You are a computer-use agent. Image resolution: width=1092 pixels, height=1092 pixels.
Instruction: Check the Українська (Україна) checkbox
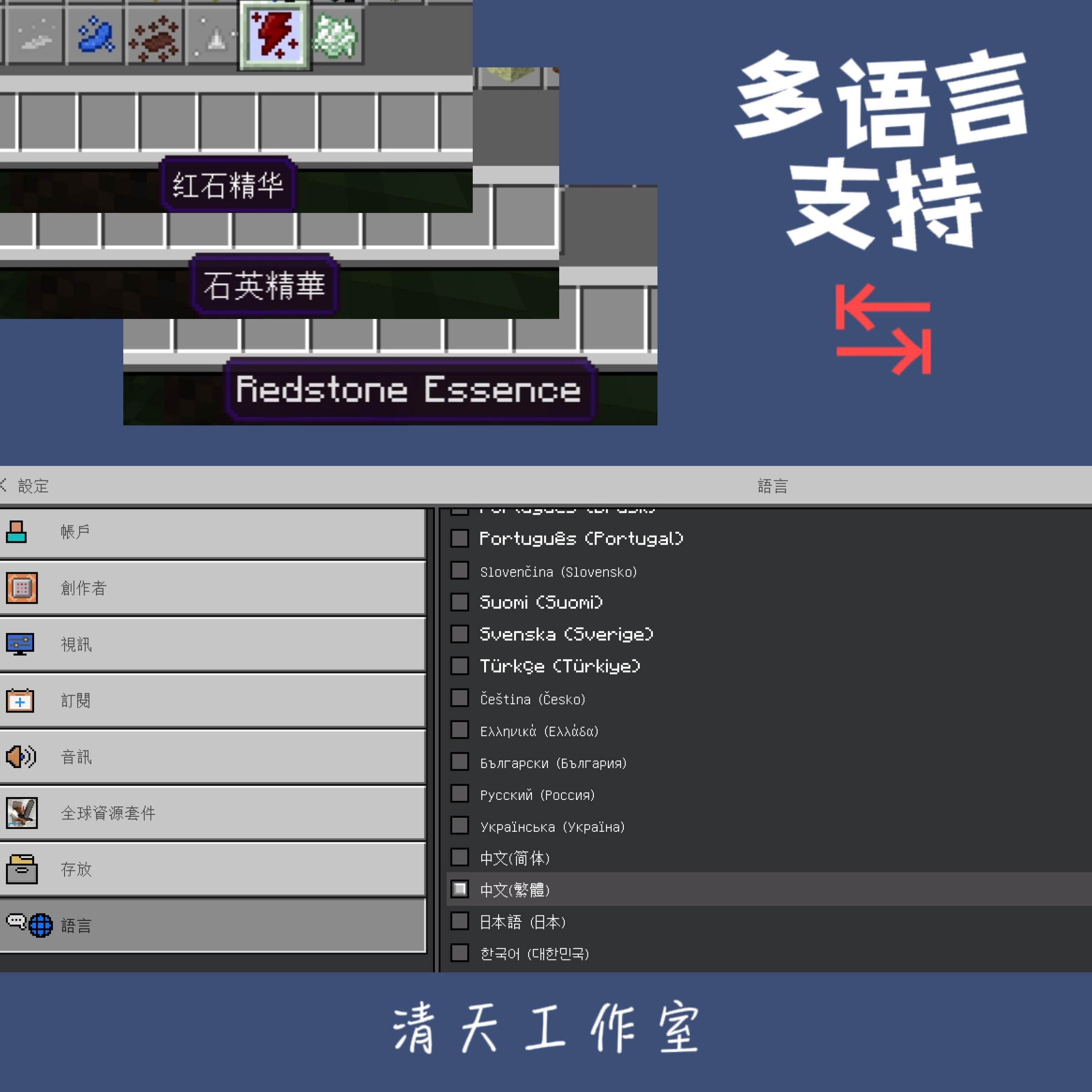point(460,826)
